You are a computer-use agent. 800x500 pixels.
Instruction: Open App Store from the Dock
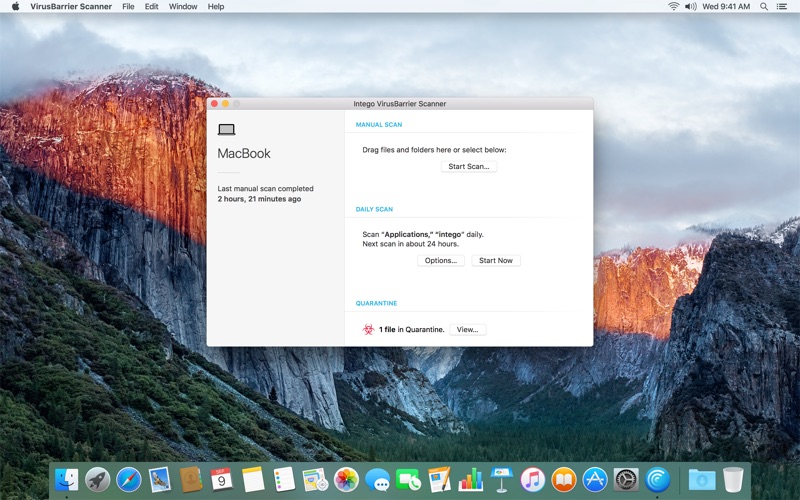[x=595, y=480]
